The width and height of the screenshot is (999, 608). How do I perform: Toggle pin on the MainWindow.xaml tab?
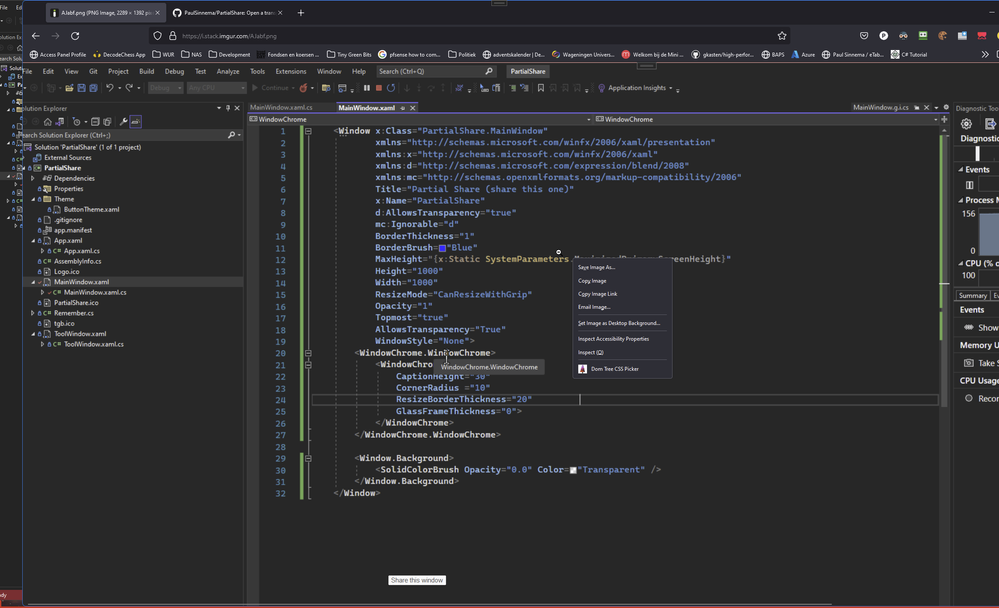403,107
